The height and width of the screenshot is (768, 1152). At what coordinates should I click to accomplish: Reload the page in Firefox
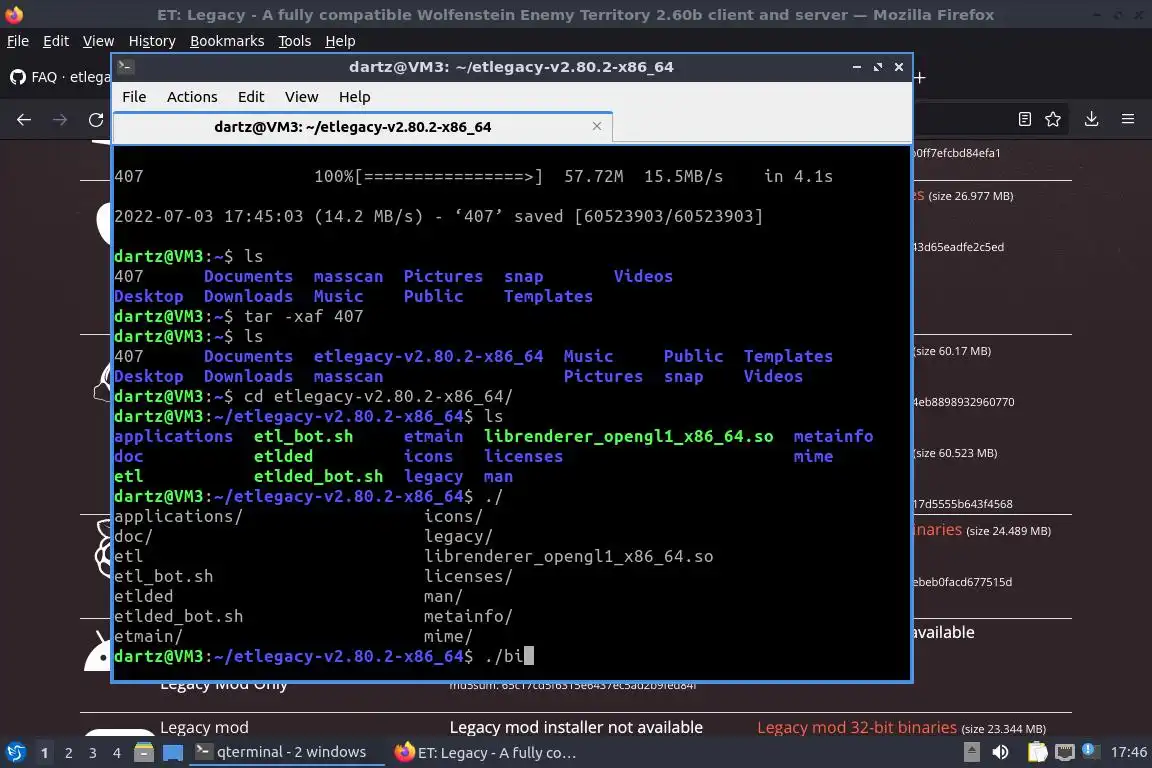(96, 119)
